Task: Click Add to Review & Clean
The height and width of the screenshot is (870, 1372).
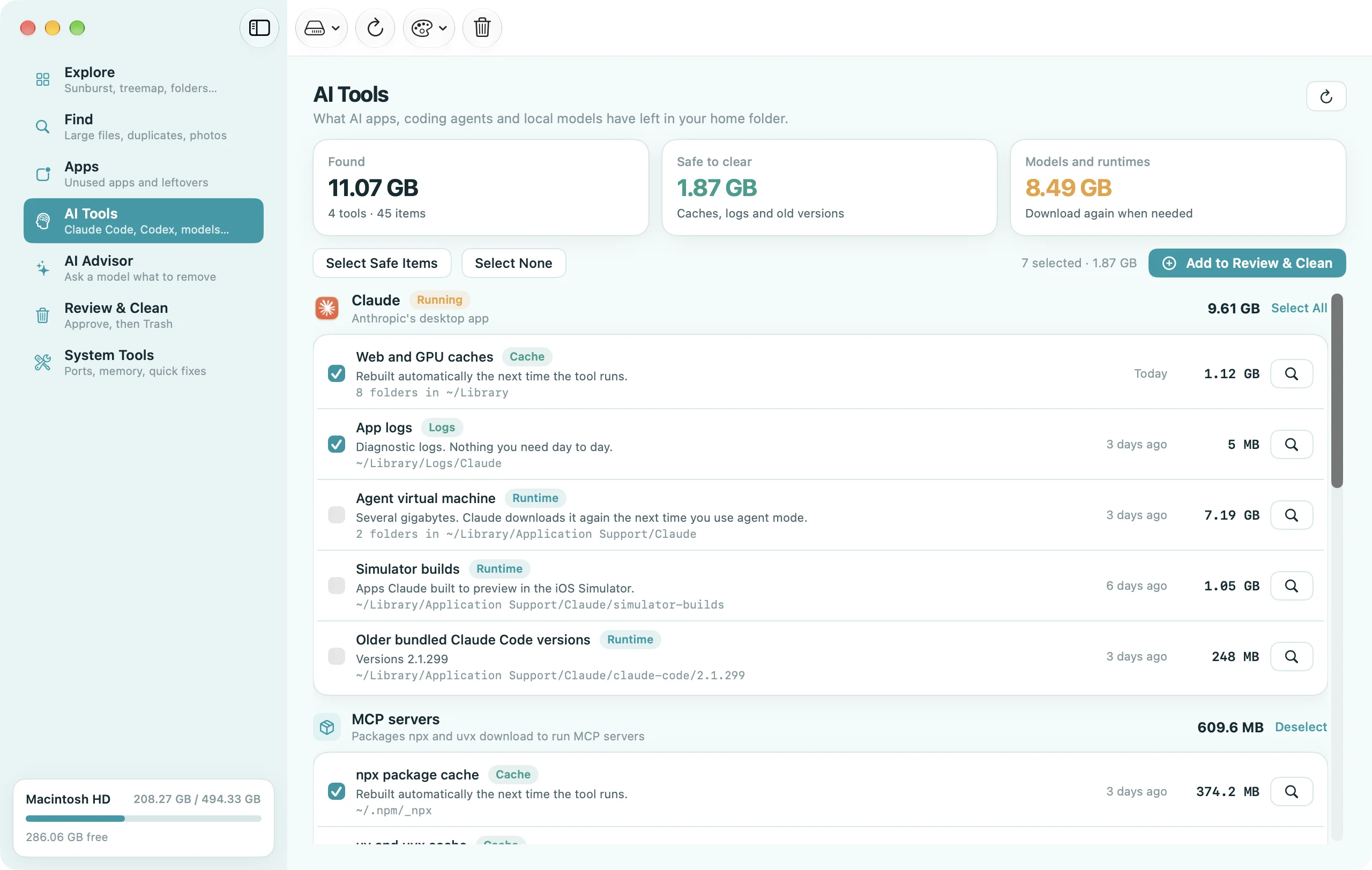Action: click(1247, 263)
